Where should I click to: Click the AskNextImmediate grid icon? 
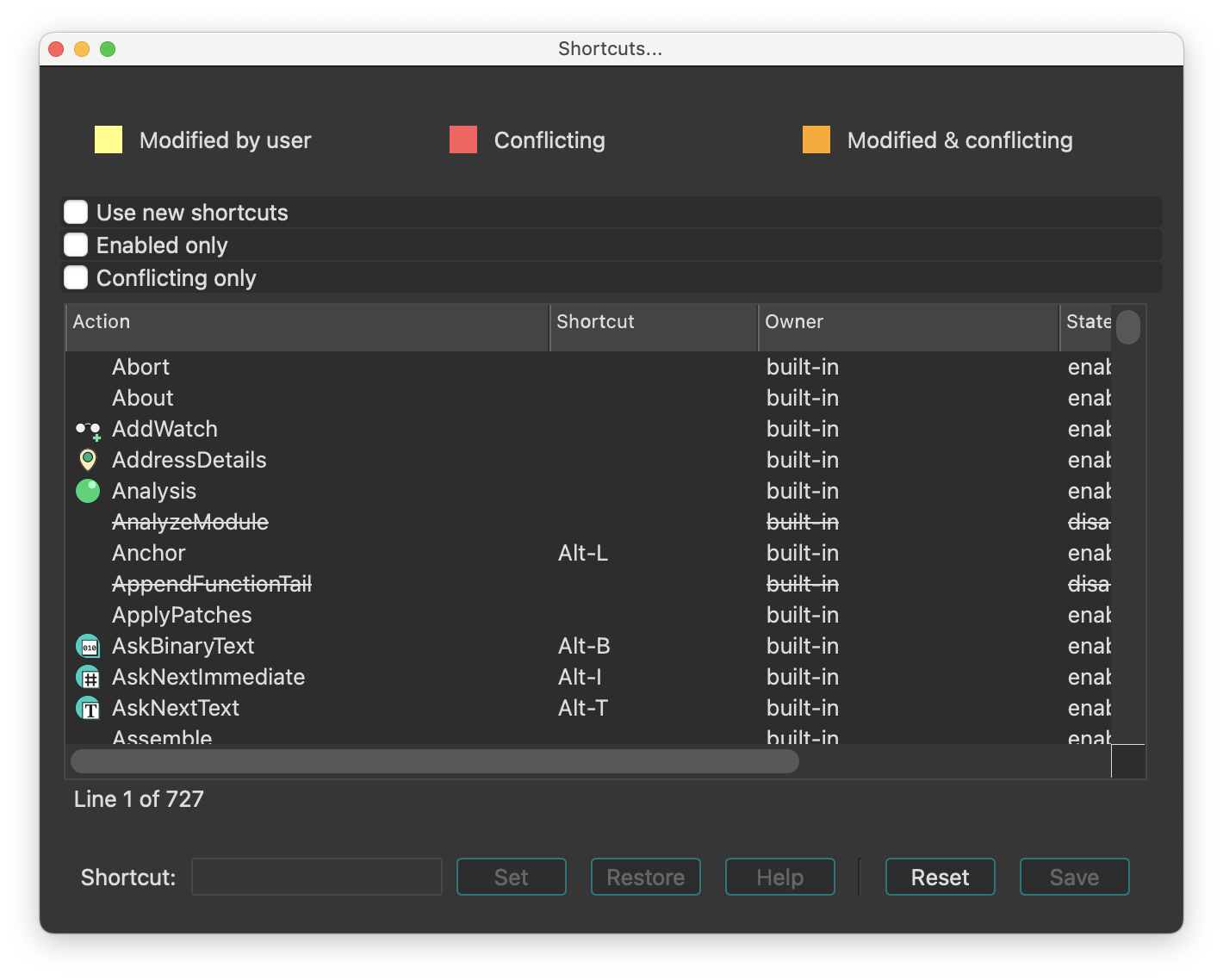click(x=88, y=677)
